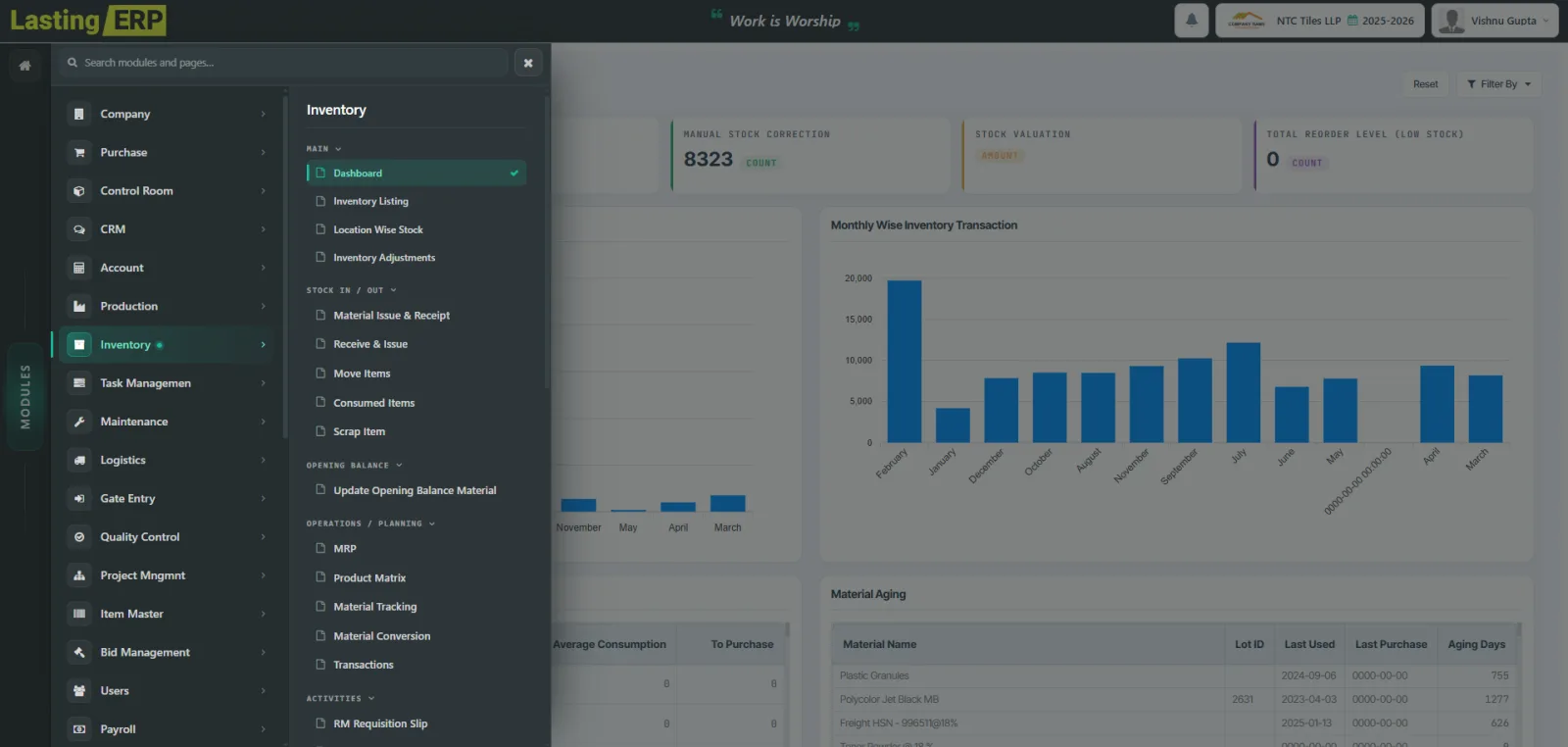The image size is (1568, 747).
Task: Open Inventory Listing page
Action: point(370,201)
